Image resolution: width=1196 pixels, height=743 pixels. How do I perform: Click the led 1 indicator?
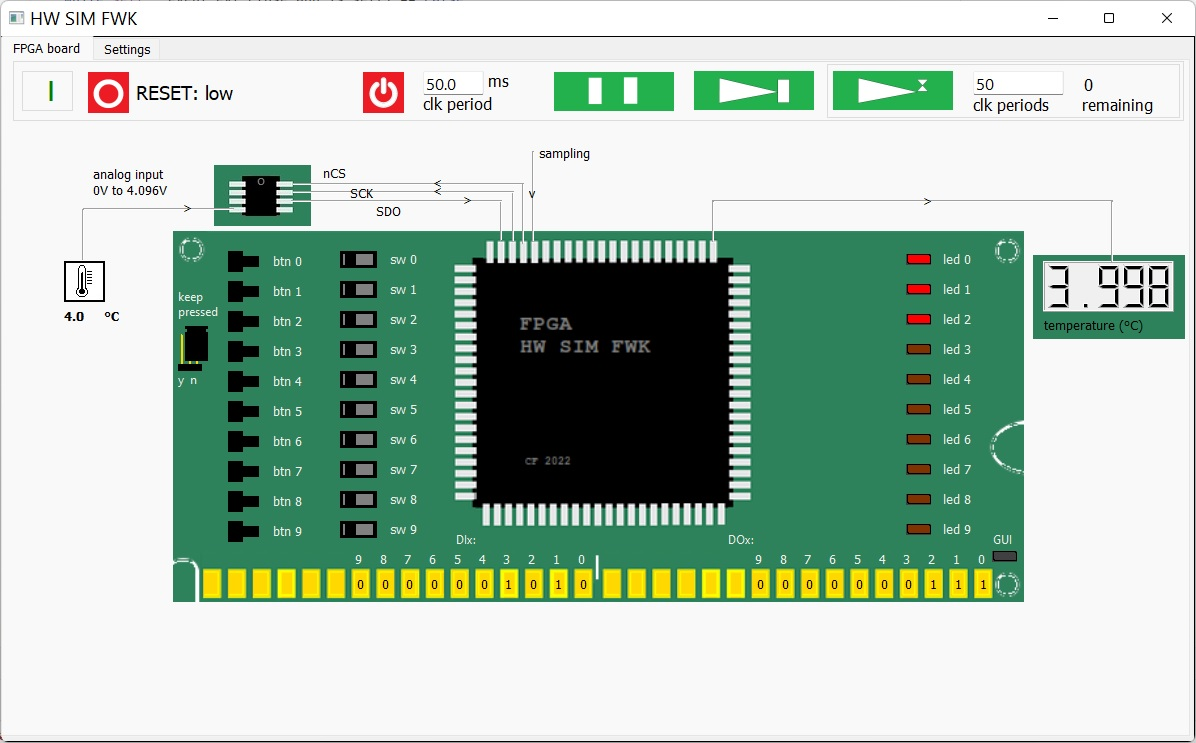pyautogui.click(x=918, y=289)
